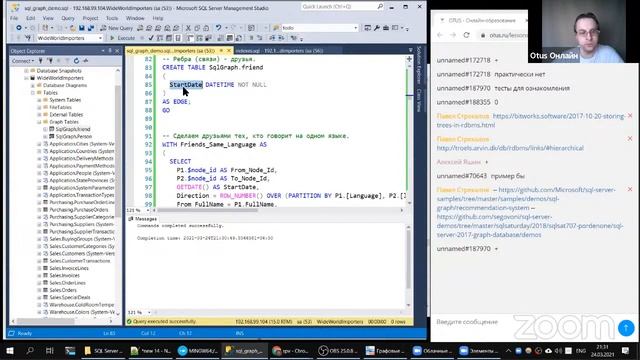Open the segovoni sql-server-demos GitHub link

coord(530,226)
